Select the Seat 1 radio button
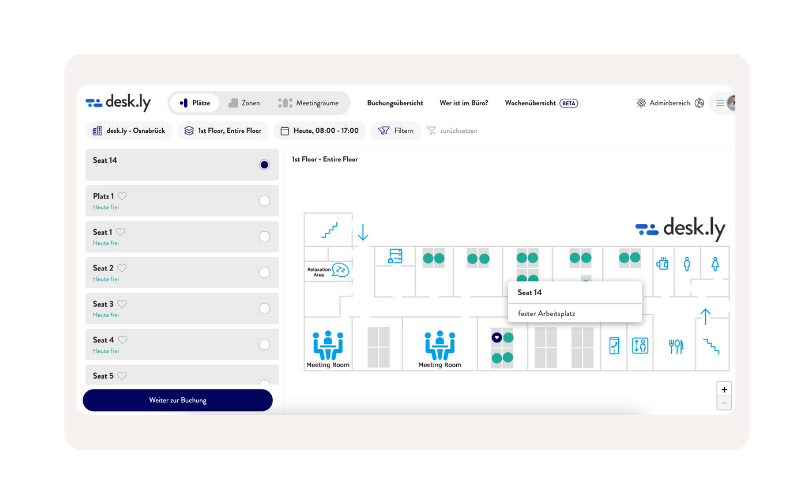This screenshot has height=500, width=800. point(264,237)
